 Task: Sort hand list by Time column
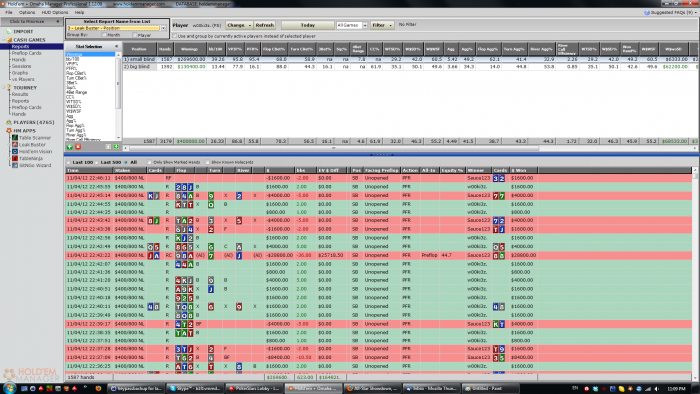[x=89, y=170]
